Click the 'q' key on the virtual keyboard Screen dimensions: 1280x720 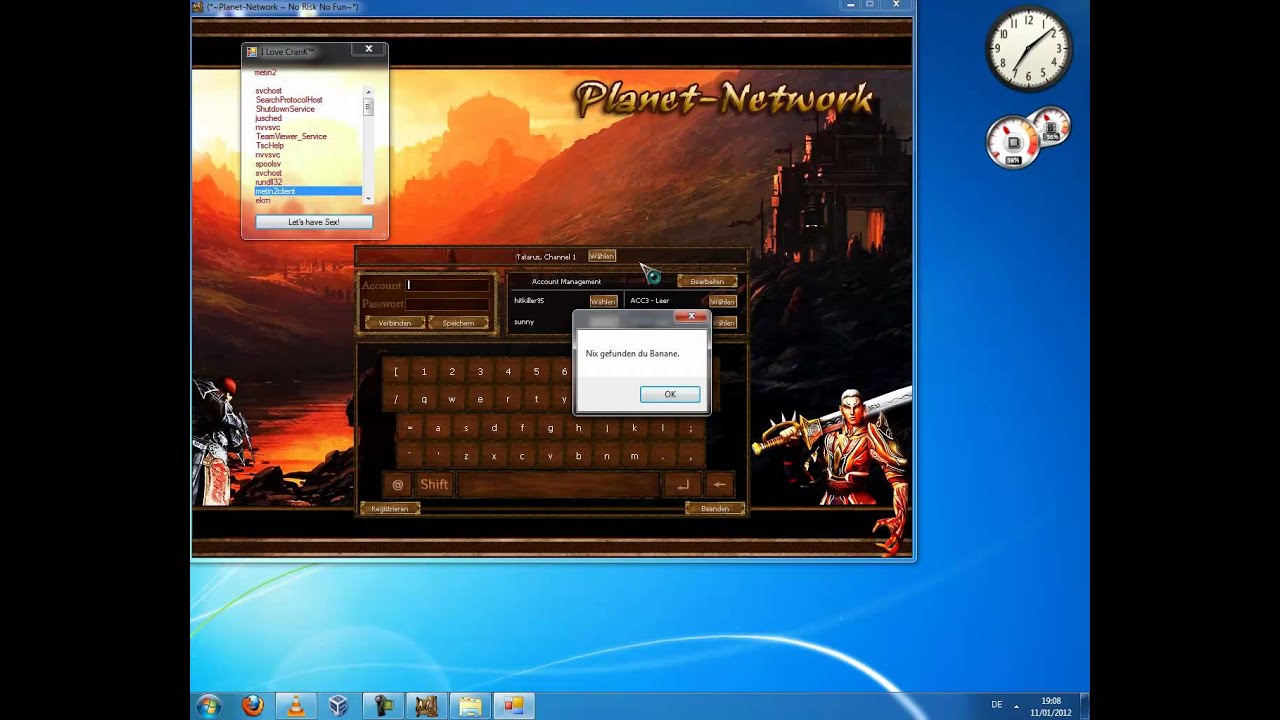pos(424,399)
